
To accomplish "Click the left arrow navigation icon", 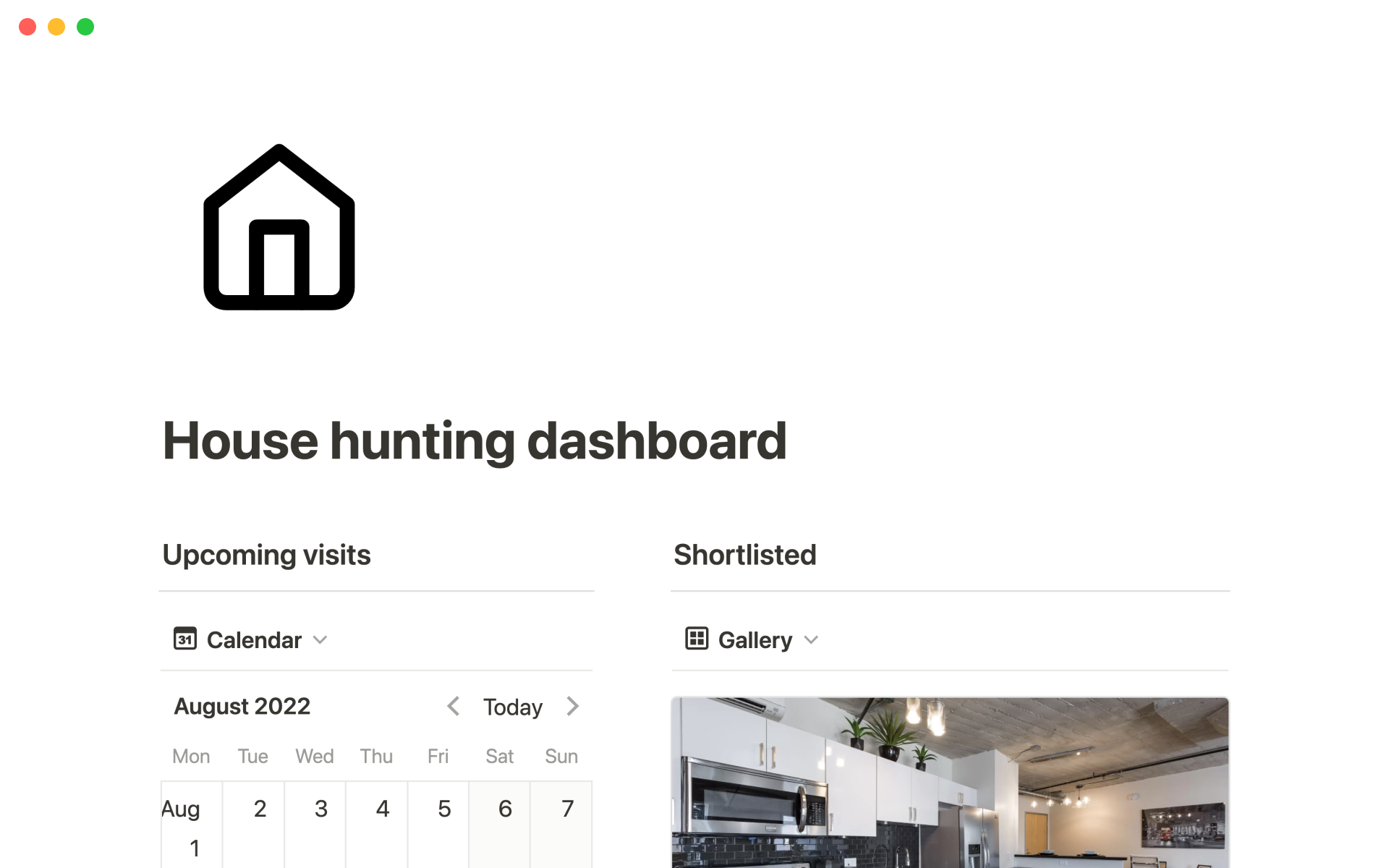I will click(x=454, y=707).
